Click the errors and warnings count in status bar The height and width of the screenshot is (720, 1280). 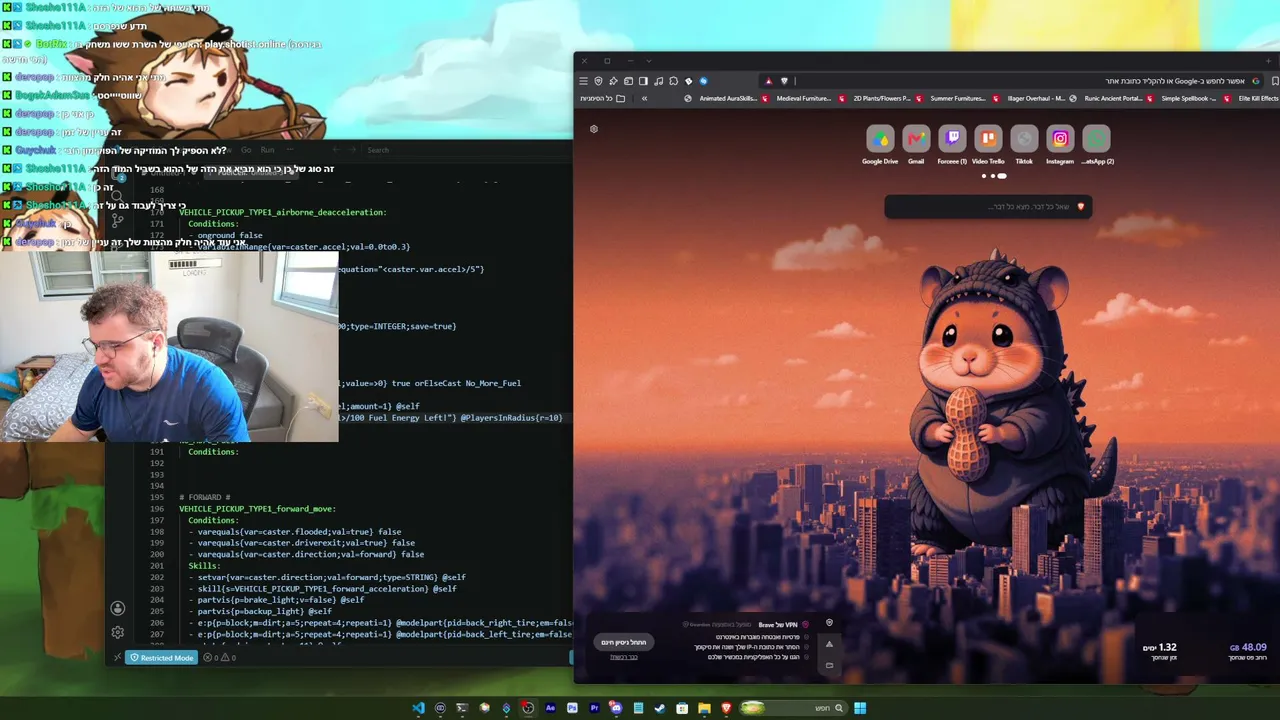pyautogui.click(x=220, y=658)
